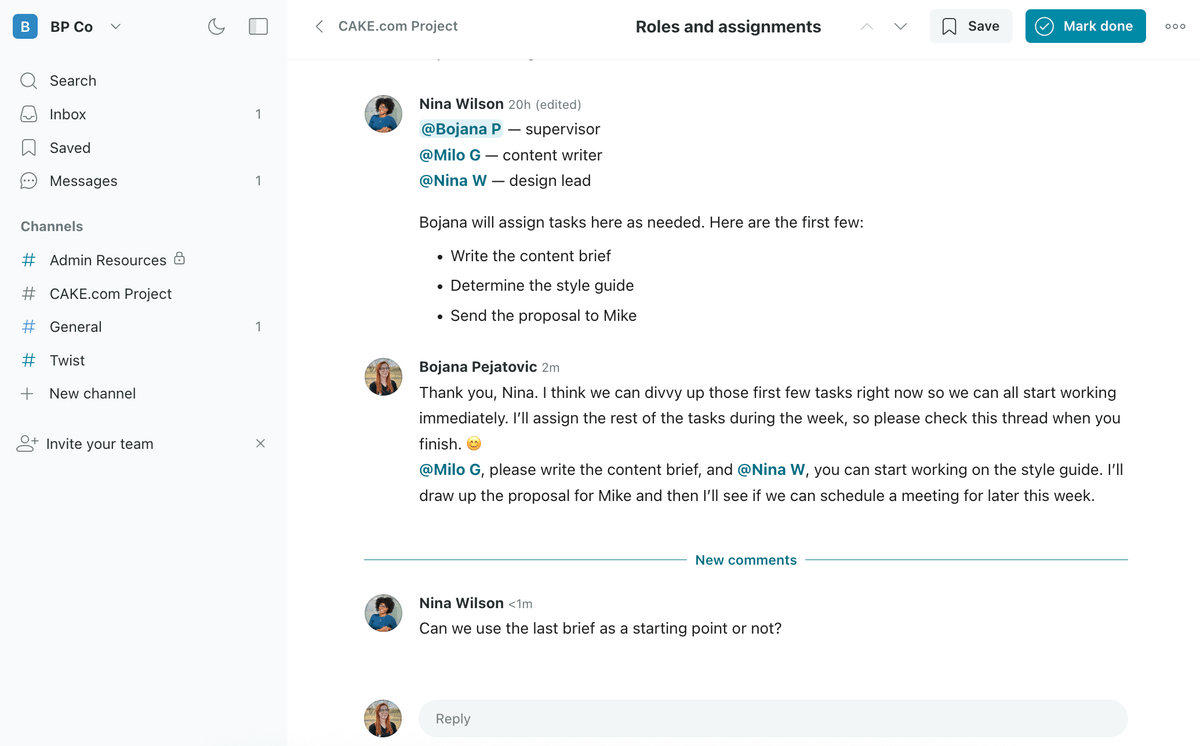Open the three-dot more options menu

click(x=1175, y=27)
